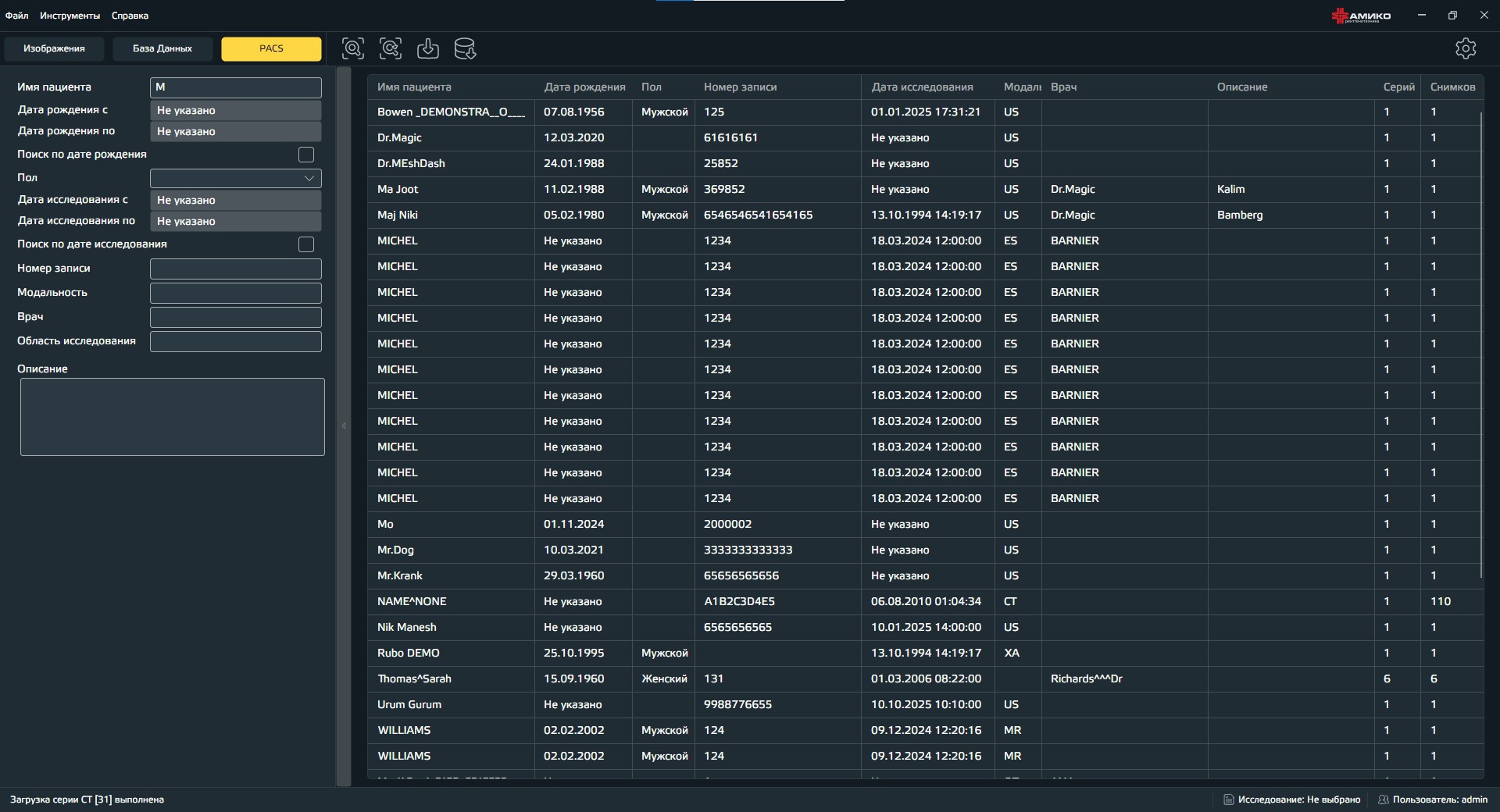
Task: Select the 'Nik Manesh' patient row
Action: tap(925, 627)
